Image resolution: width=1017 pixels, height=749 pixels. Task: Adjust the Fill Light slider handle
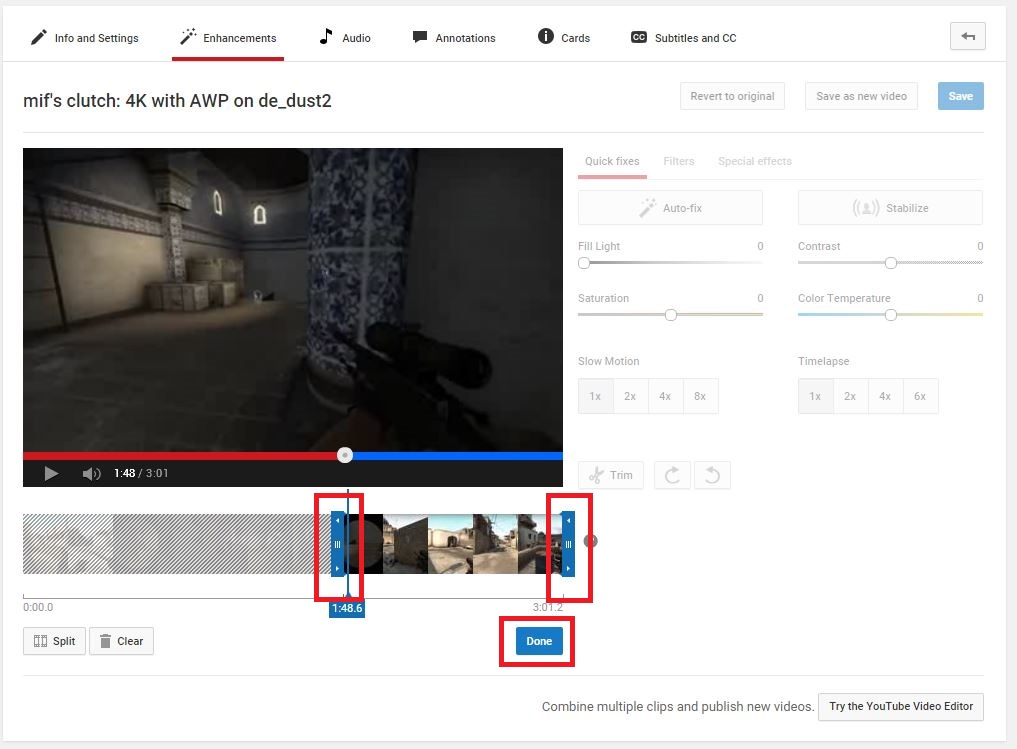(584, 263)
